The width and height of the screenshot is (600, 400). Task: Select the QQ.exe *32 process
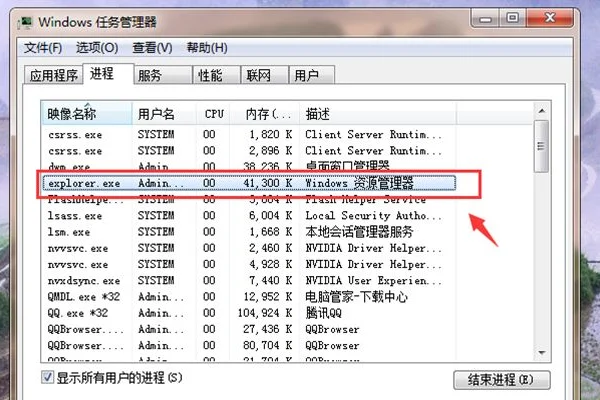click(249, 313)
